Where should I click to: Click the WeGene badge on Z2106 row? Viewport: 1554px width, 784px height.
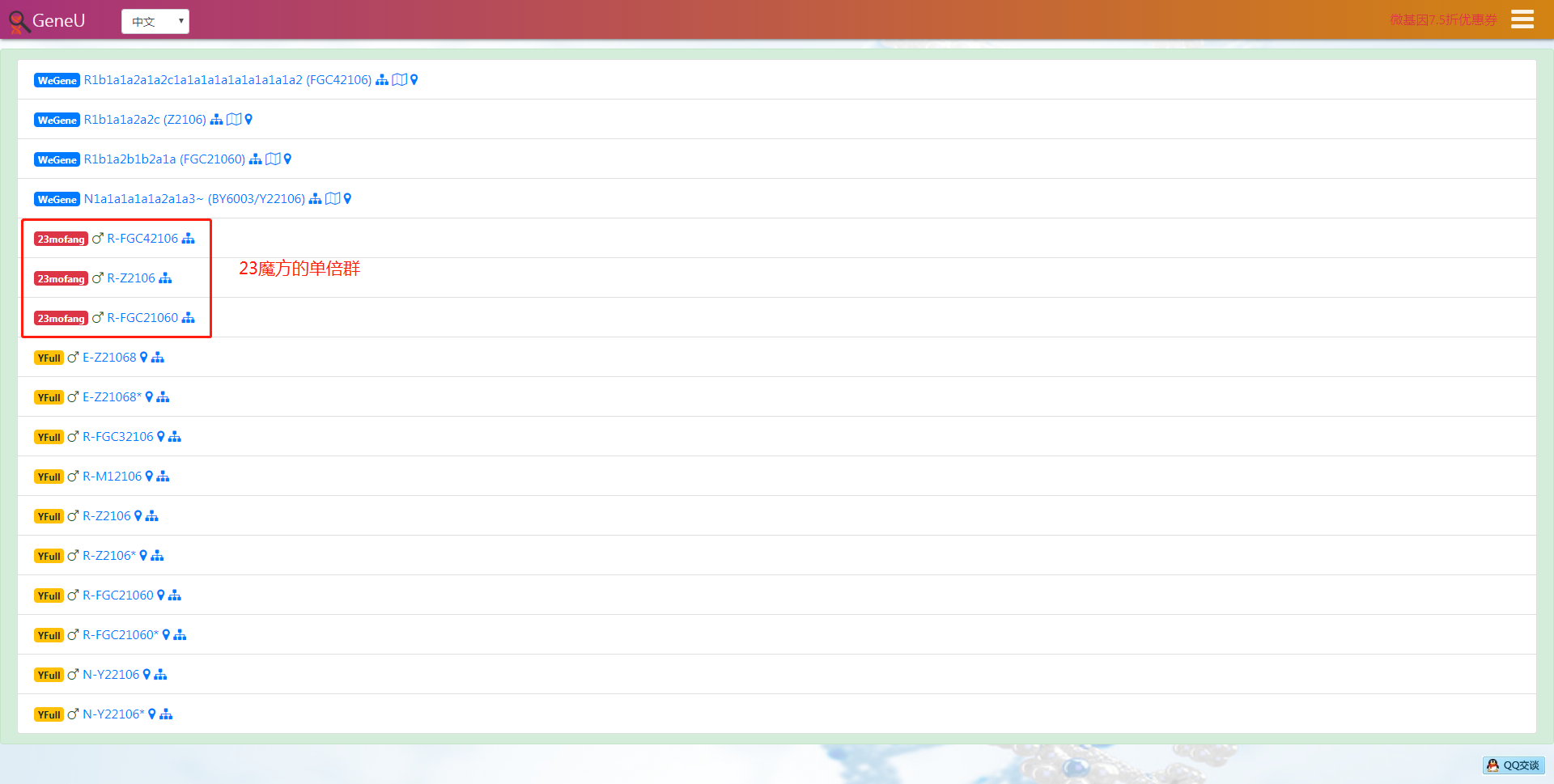click(x=57, y=121)
